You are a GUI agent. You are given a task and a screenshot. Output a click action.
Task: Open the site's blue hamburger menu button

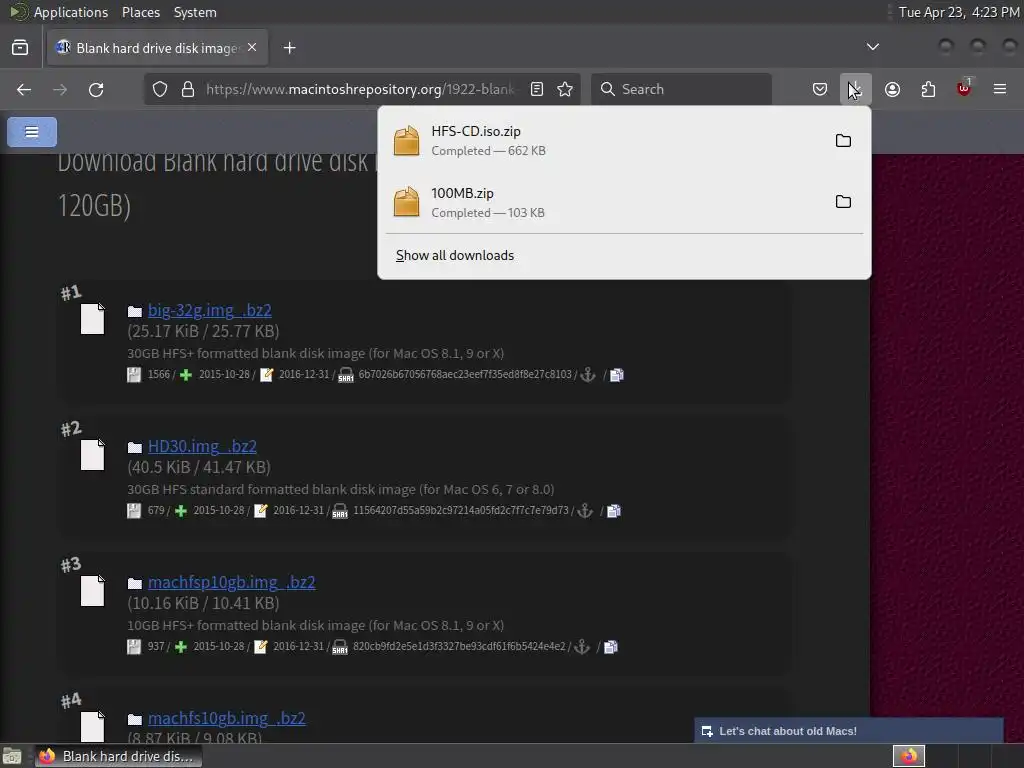point(32,132)
